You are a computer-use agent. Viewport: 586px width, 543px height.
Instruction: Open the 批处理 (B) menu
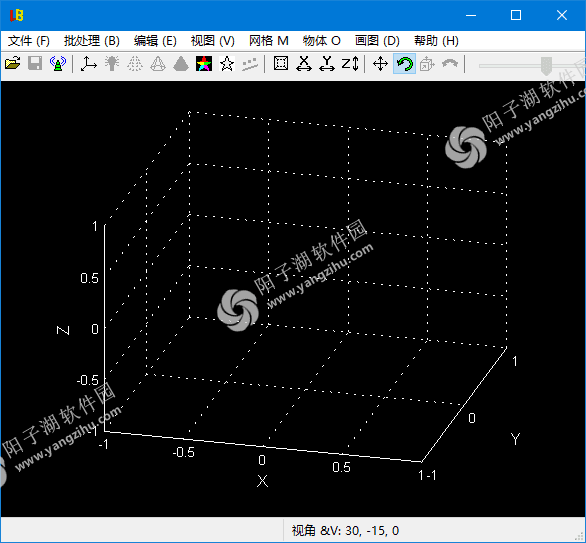[92, 41]
